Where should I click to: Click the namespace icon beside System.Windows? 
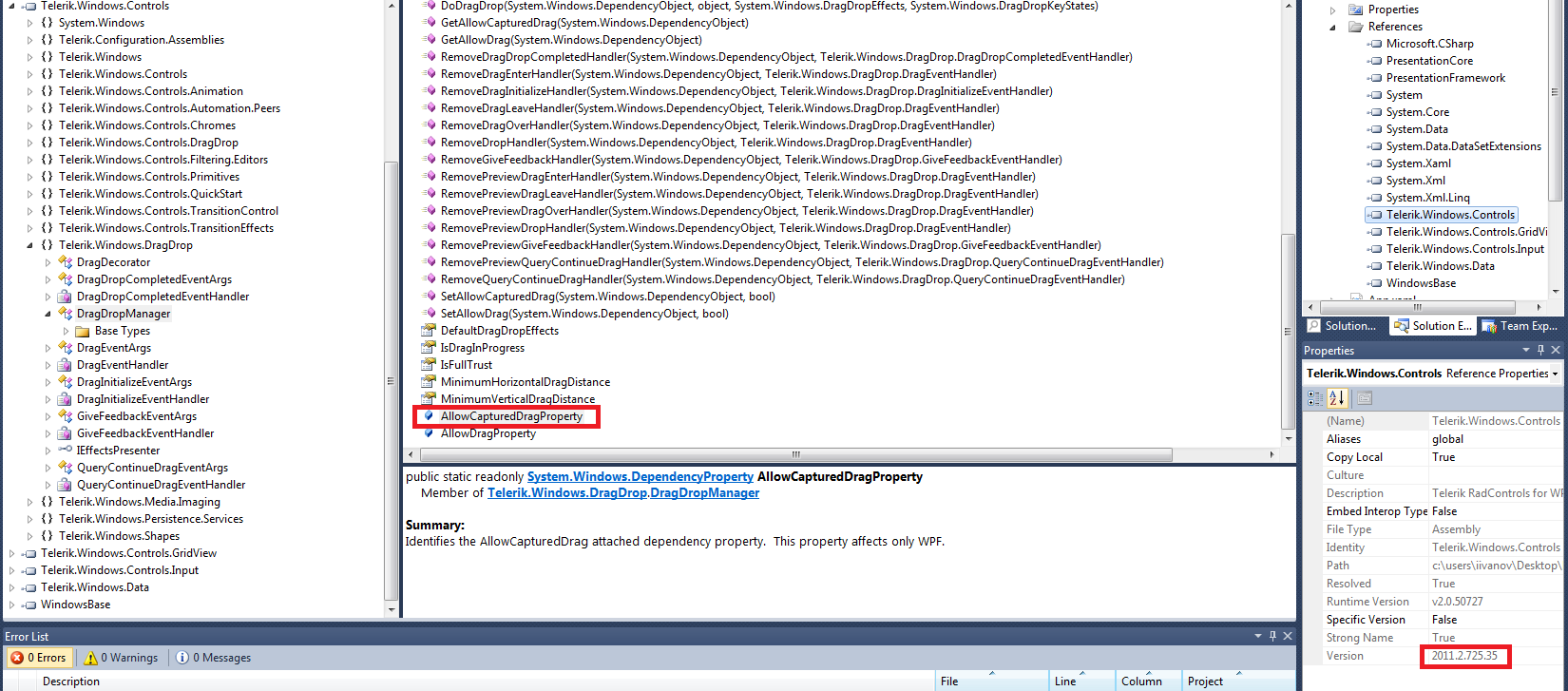click(47, 23)
